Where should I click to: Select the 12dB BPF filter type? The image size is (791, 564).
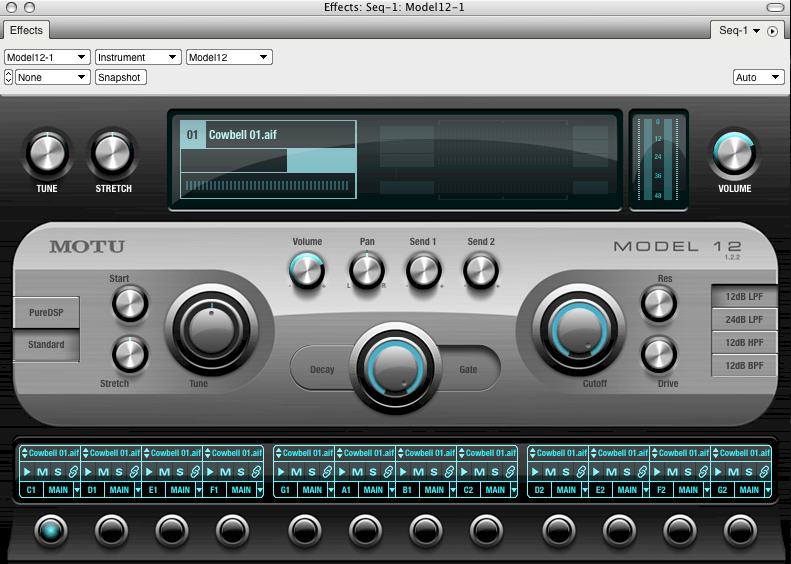(x=744, y=365)
